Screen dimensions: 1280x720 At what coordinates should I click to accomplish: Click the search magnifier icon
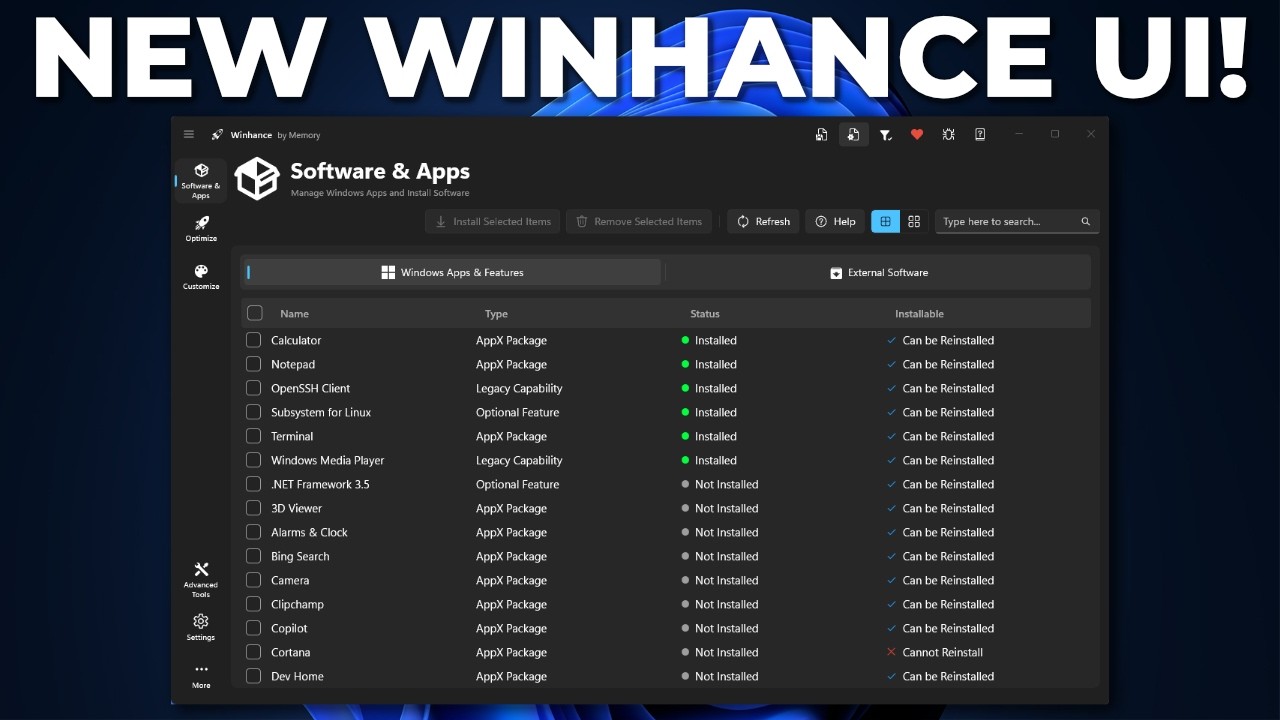pyautogui.click(x=1086, y=221)
